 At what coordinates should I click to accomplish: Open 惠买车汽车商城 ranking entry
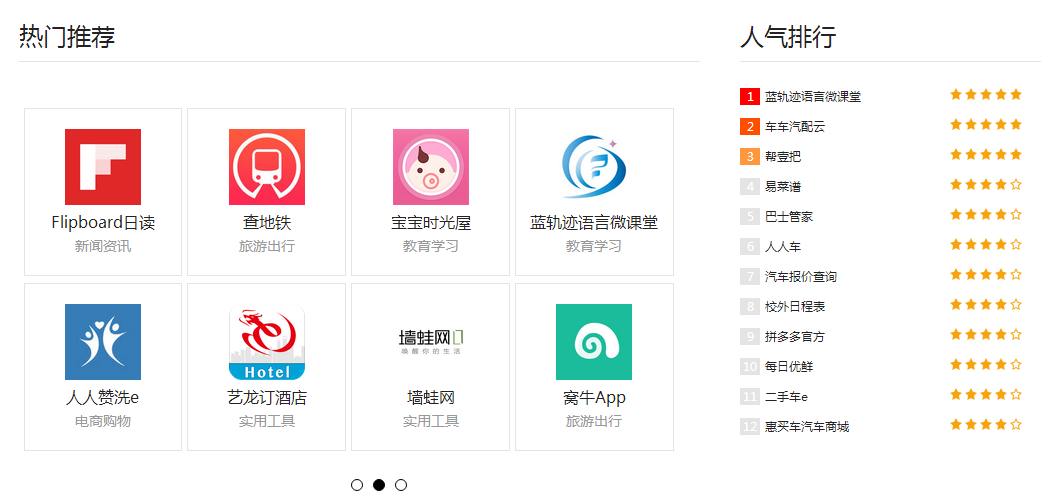[807, 427]
